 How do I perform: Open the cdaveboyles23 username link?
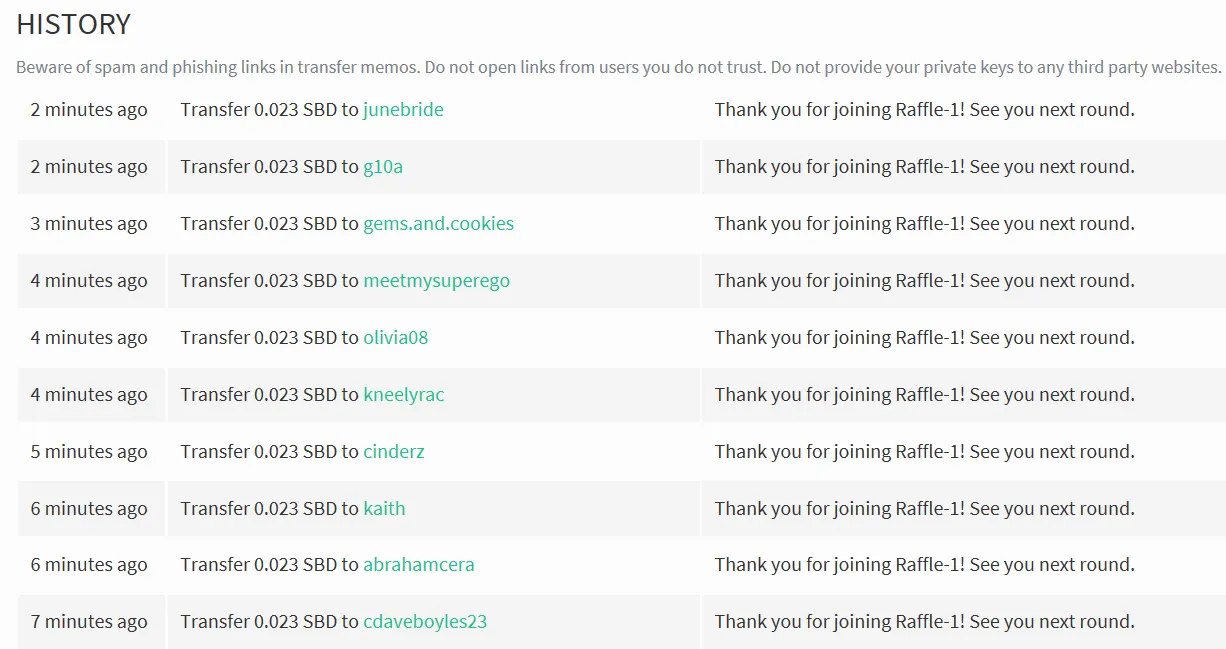pos(425,622)
